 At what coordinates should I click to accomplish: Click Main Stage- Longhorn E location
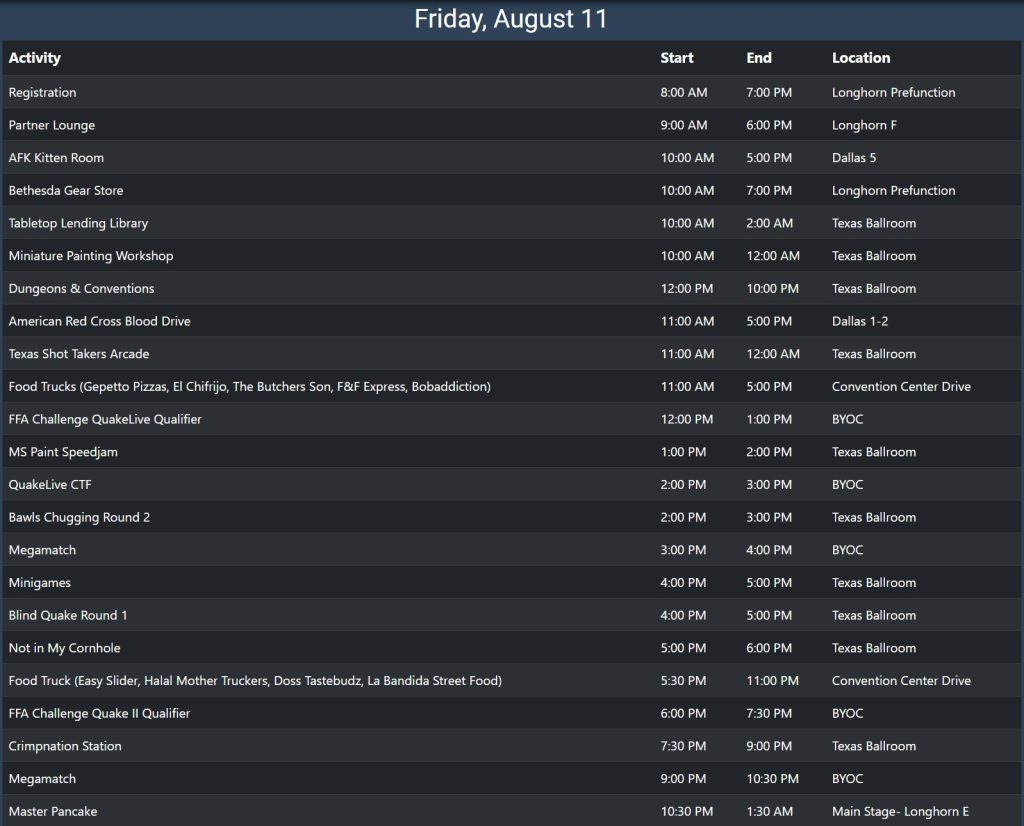[901, 811]
